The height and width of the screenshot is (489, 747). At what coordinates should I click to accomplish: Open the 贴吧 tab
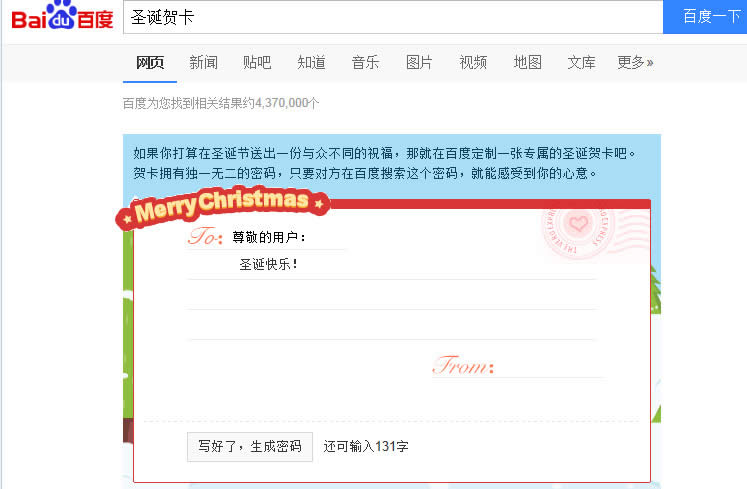[257, 62]
